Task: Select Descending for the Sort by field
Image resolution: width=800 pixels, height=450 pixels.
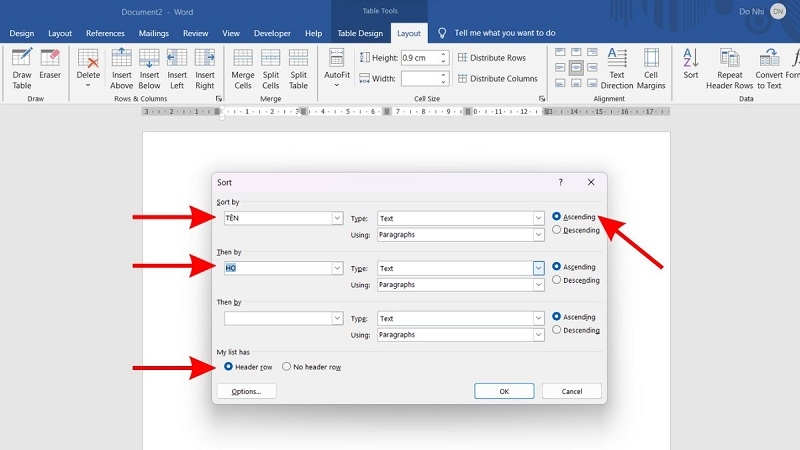Action: 556,230
